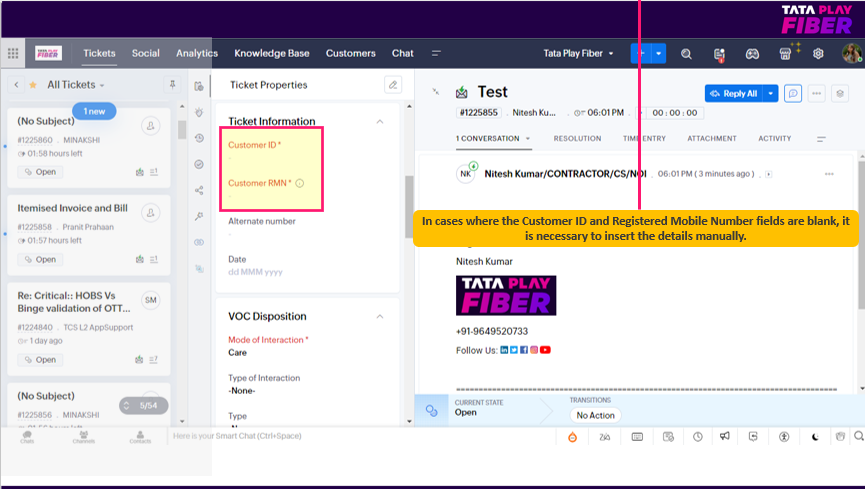
Task: Click the 5/54 ticket navigator pill
Action: (x=144, y=406)
